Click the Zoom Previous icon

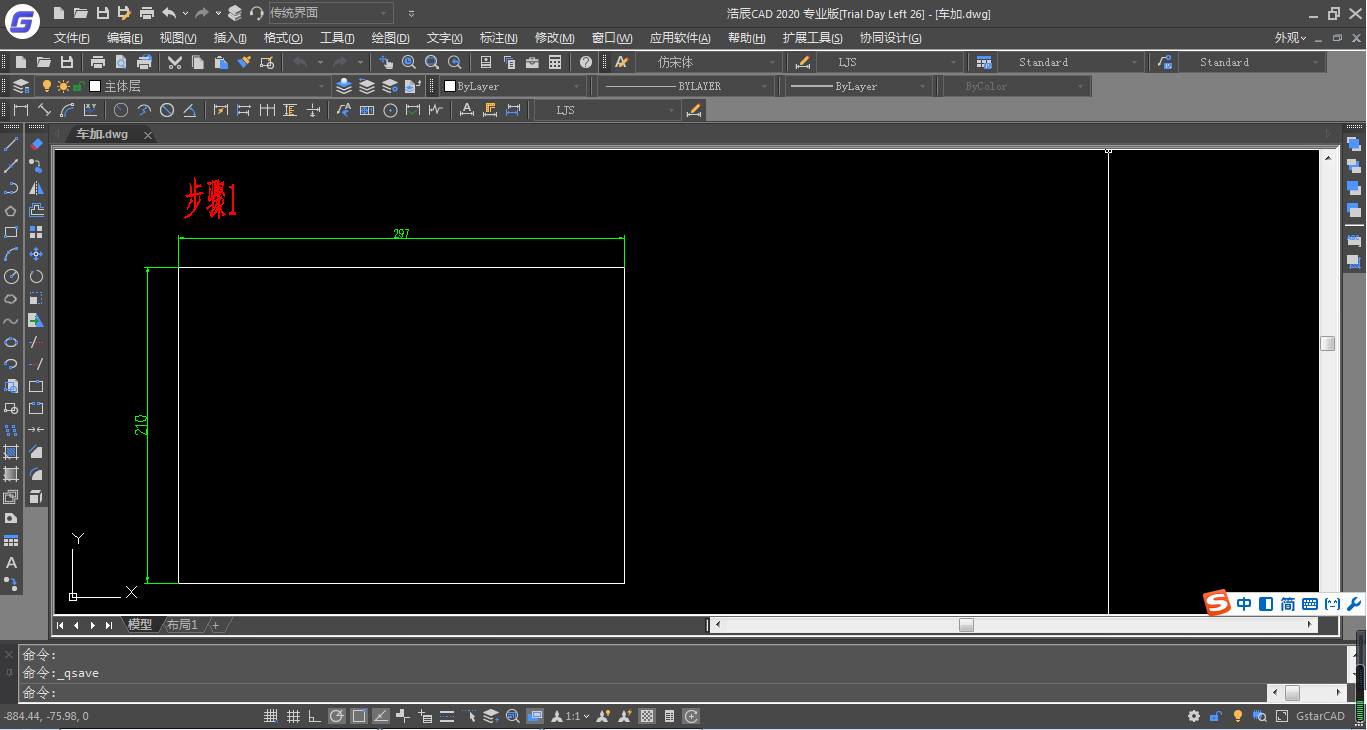pos(455,62)
